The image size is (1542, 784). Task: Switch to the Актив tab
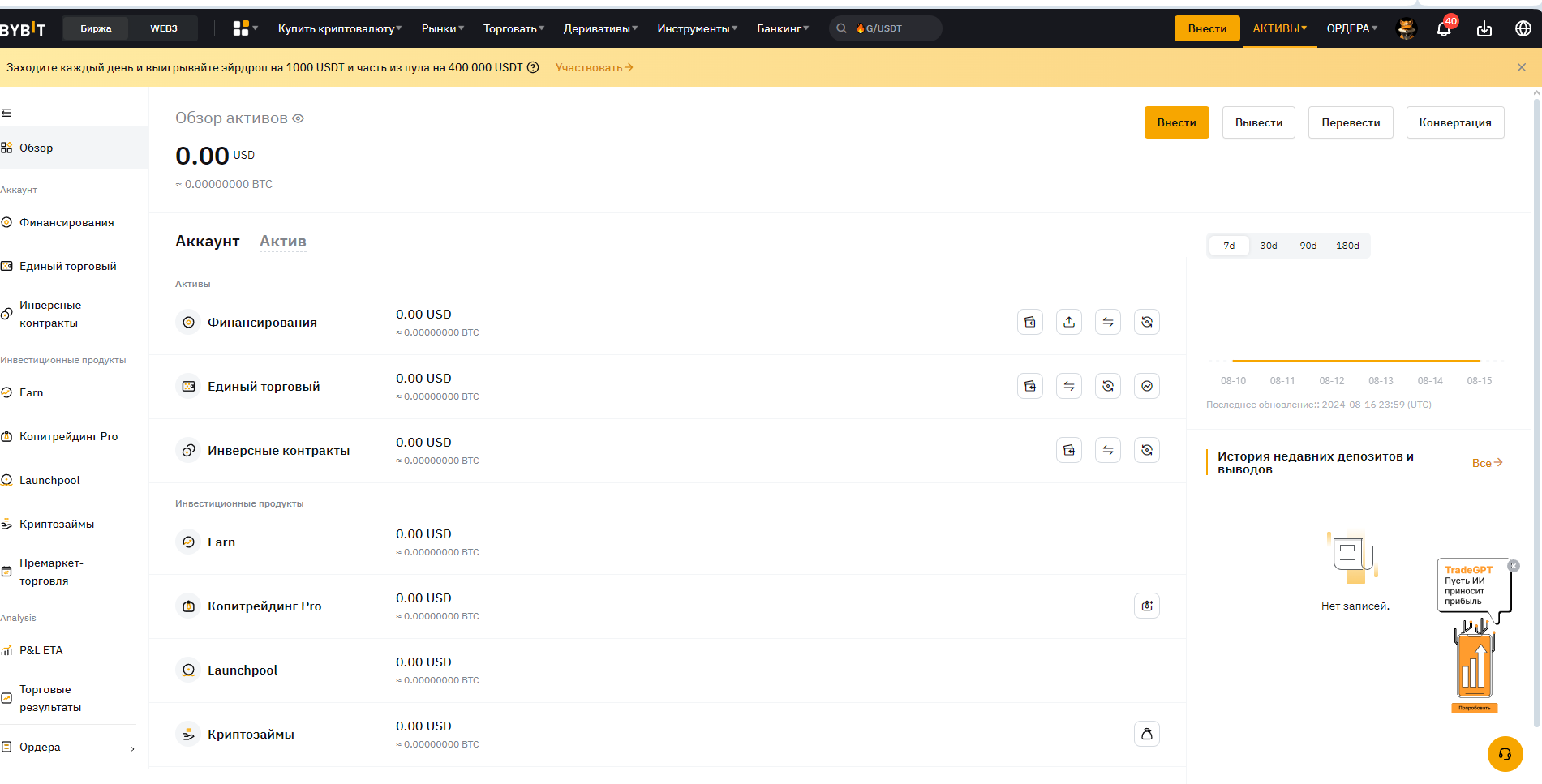(283, 241)
